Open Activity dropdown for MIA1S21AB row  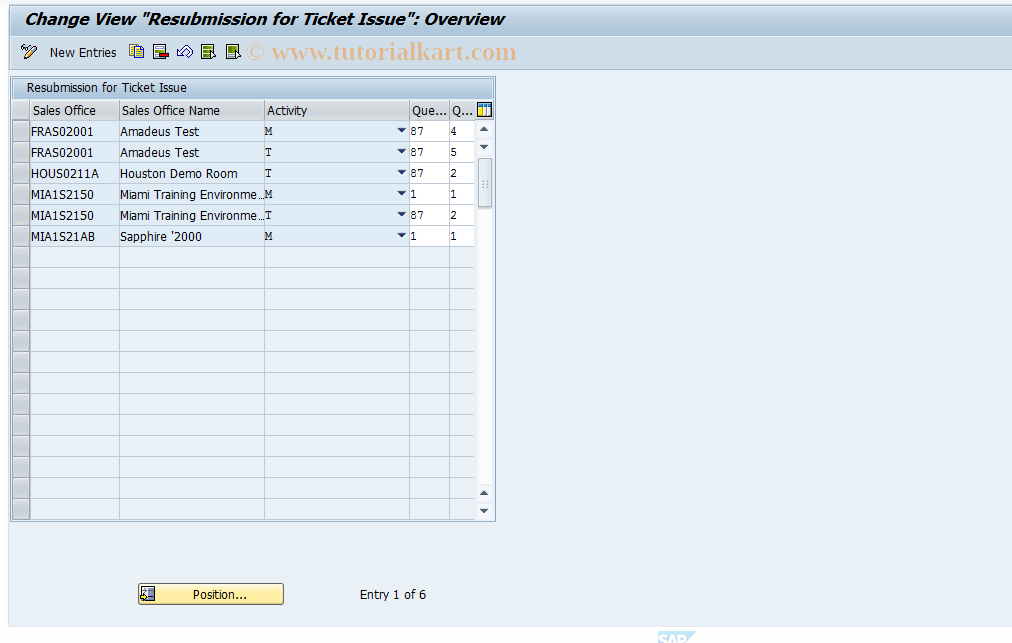point(401,236)
